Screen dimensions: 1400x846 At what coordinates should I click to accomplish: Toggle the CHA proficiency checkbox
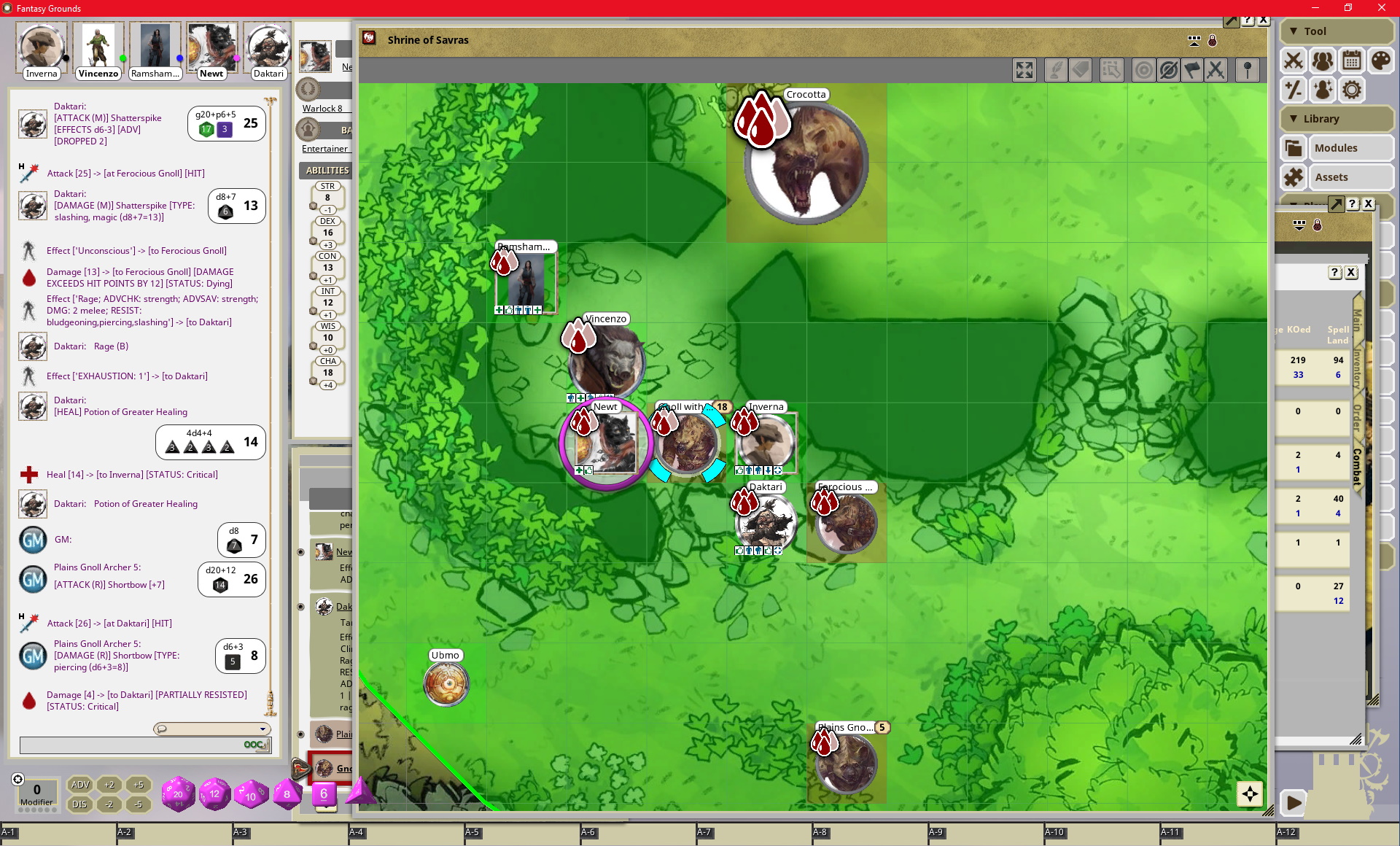(314, 381)
